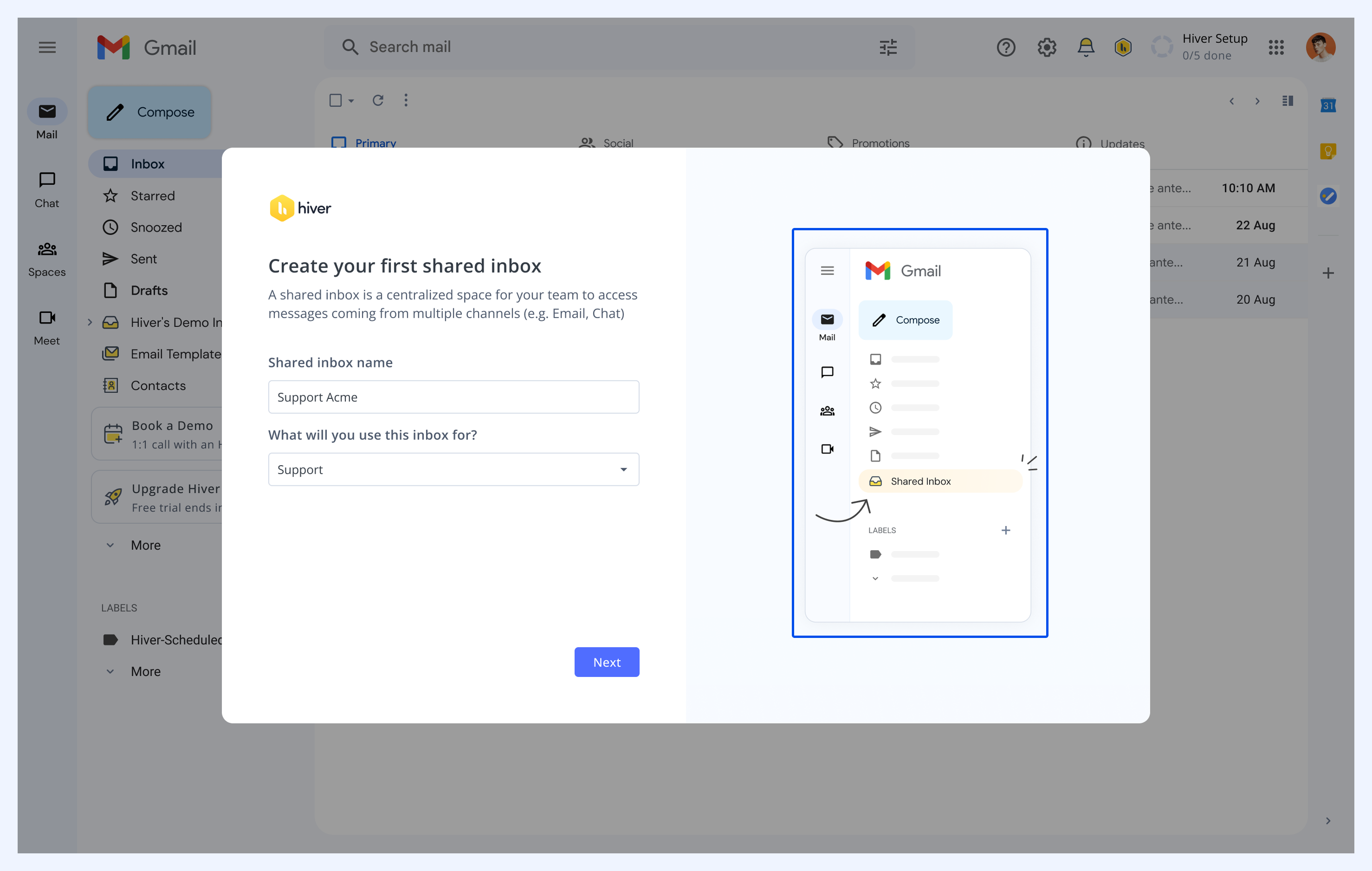Open the Sent folder
1372x871 pixels.
tap(129, 259)
